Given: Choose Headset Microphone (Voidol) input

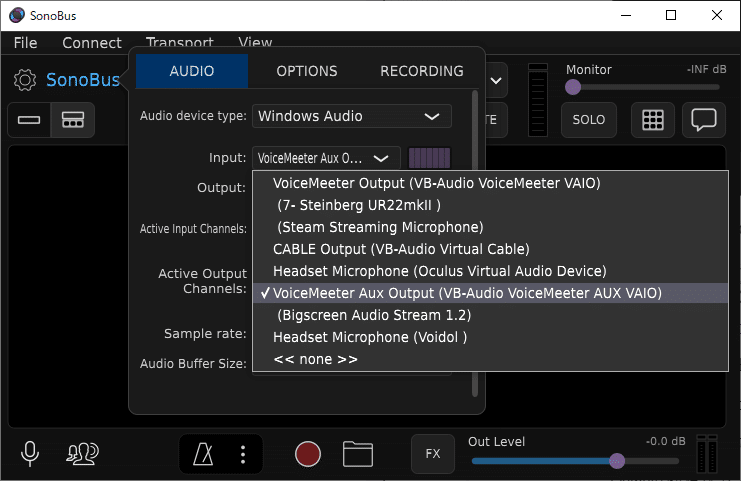Looking at the screenshot, I should [x=491, y=337].
